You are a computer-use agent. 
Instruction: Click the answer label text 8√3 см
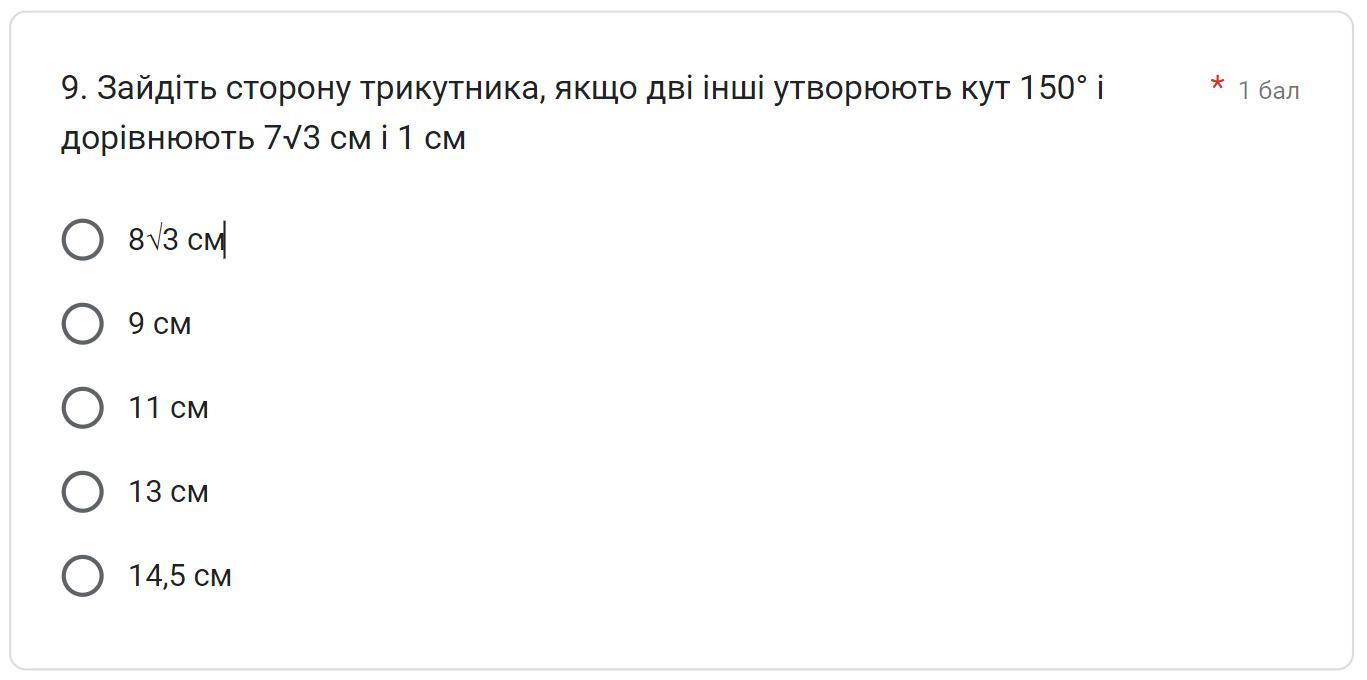[x=176, y=240]
